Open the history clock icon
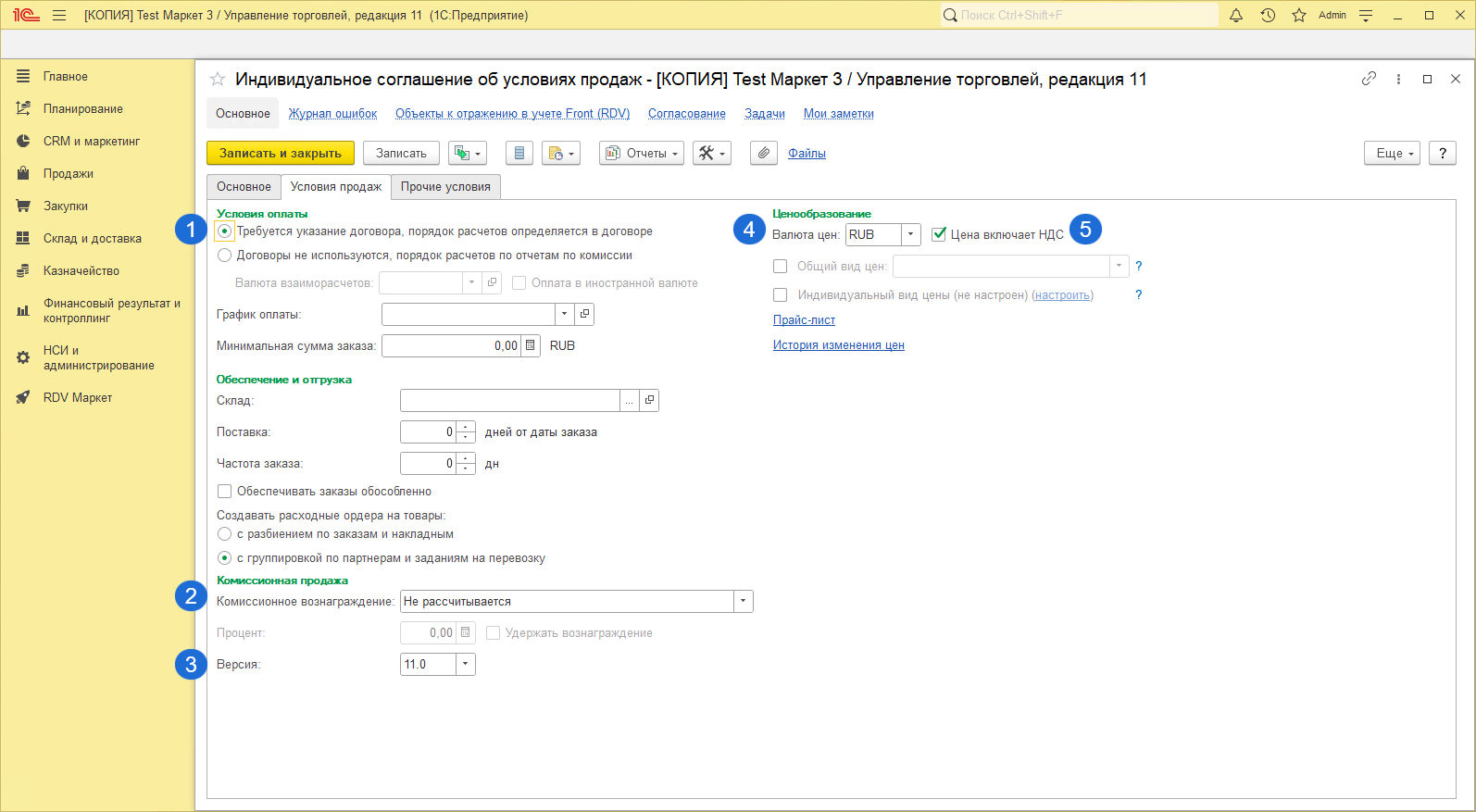This screenshot has width=1476, height=812. [x=1268, y=15]
